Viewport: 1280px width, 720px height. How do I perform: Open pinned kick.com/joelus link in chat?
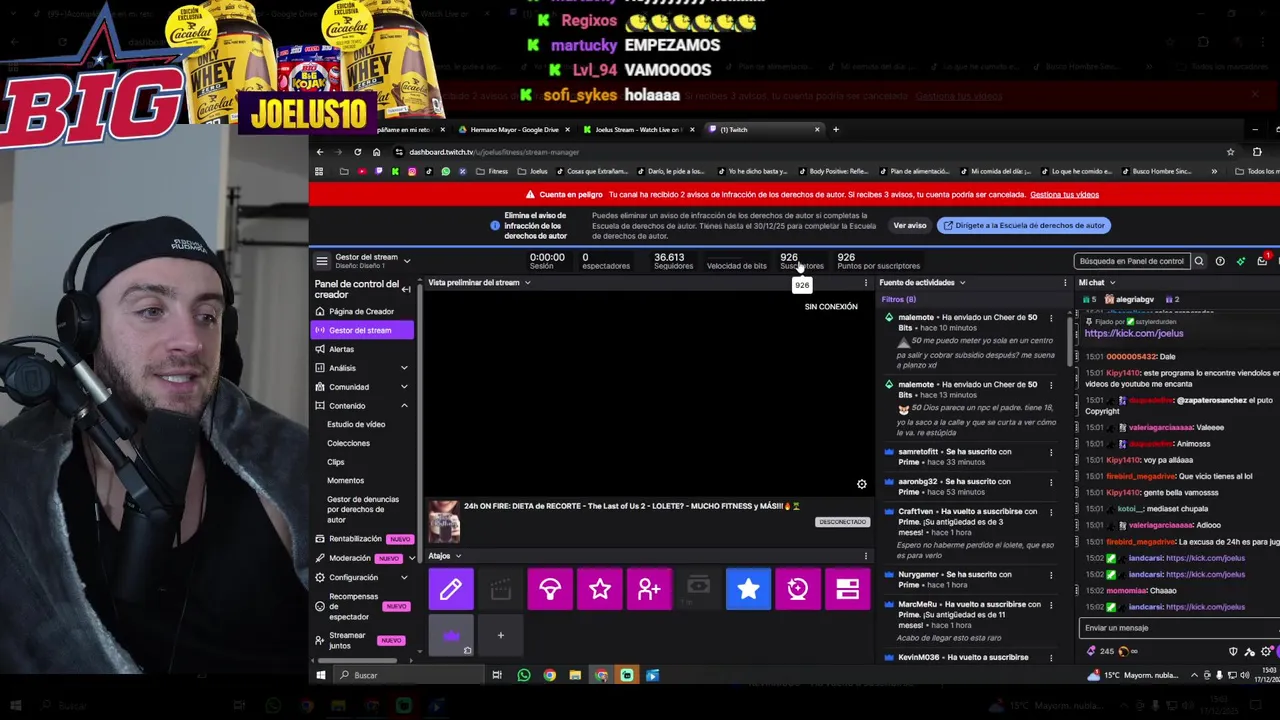tap(1134, 333)
